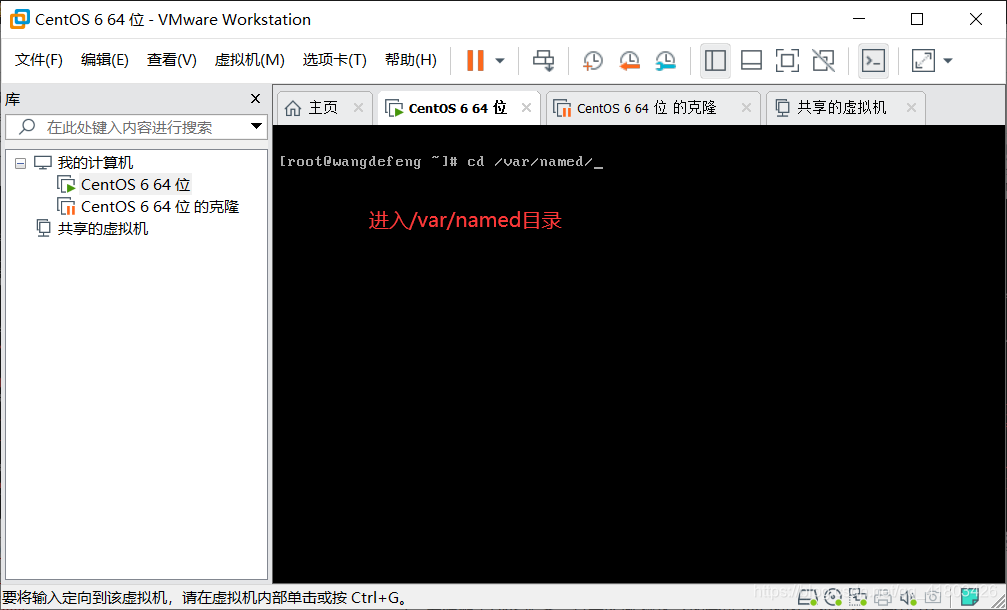Click the virtual sound device status icon

[906, 597]
